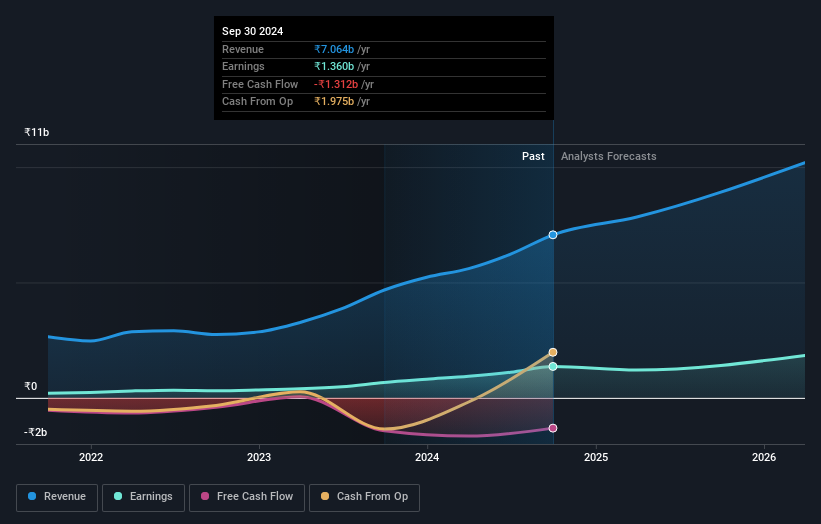Click the -₹2b y-axis label
The width and height of the screenshot is (821, 524).
pos(36,432)
